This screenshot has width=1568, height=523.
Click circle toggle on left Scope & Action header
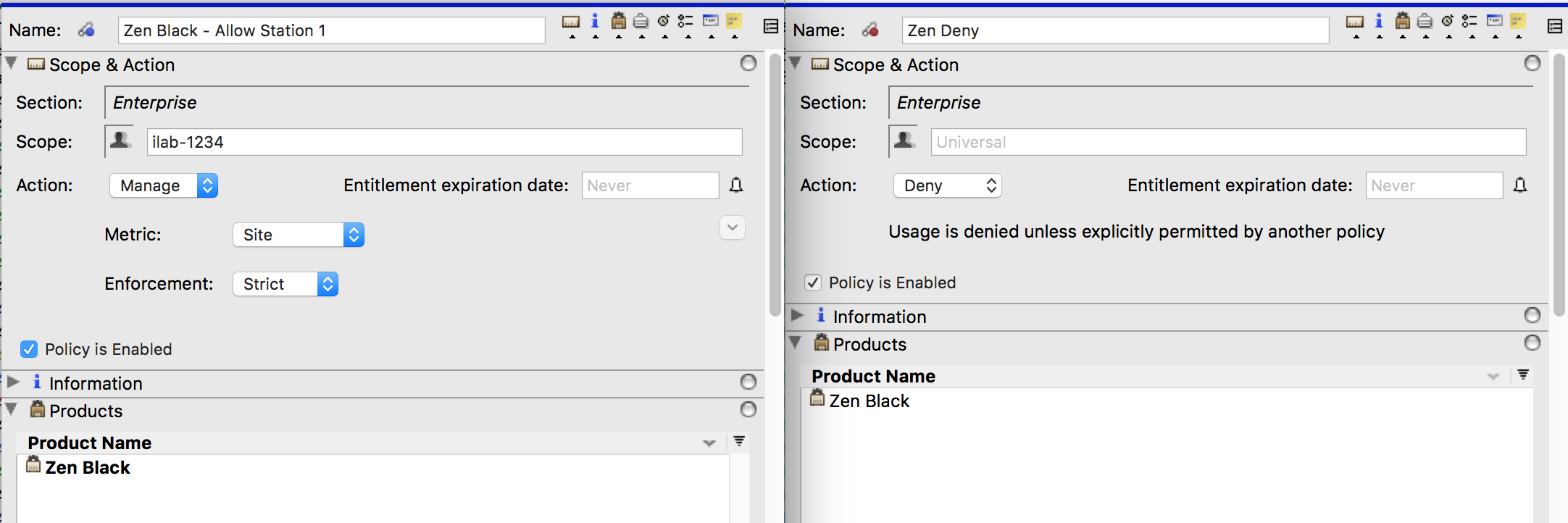pyautogui.click(x=748, y=64)
